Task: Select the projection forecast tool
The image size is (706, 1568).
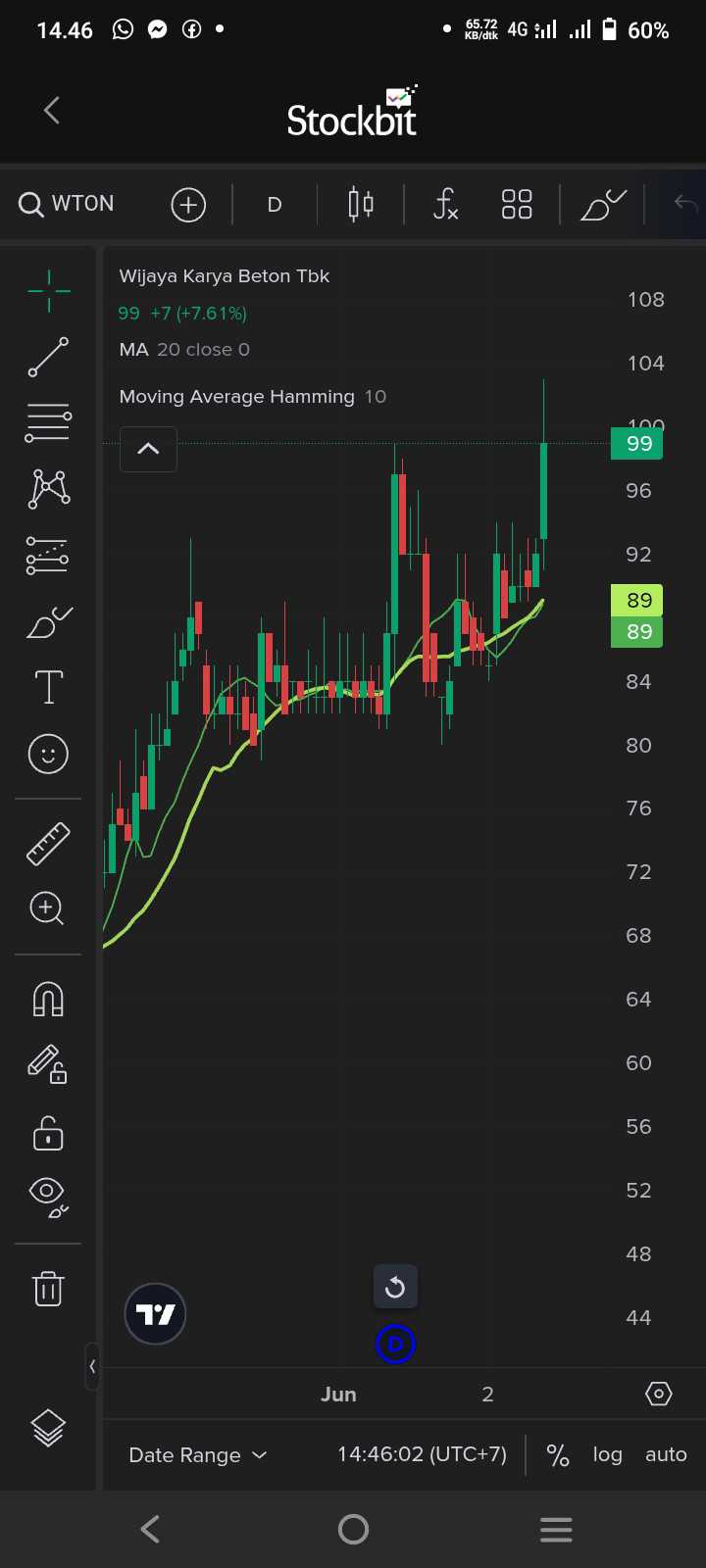Action: pos(48,556)
